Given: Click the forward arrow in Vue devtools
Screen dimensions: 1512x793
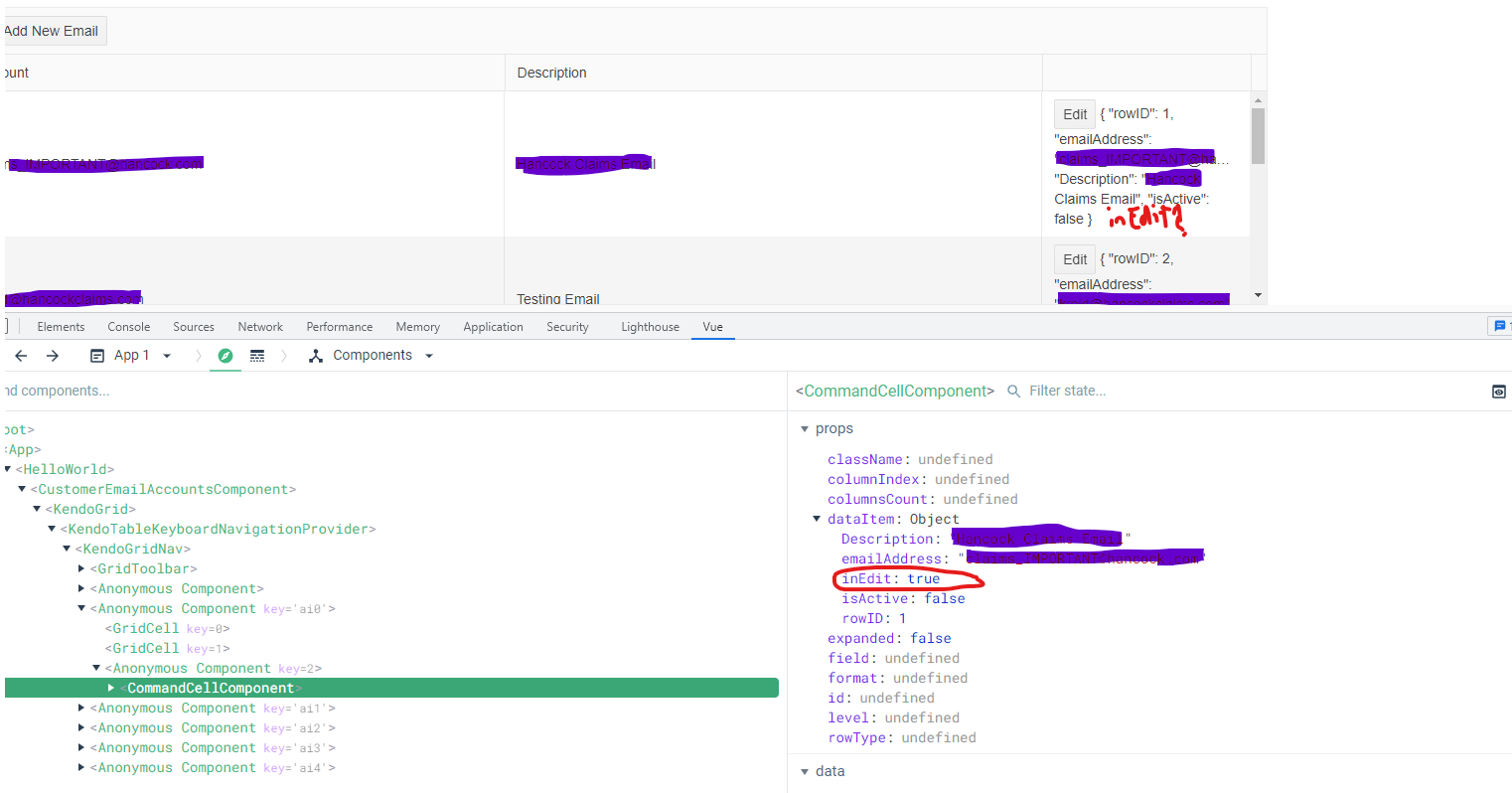Looking at the screenshot, I should coord(53,356).
